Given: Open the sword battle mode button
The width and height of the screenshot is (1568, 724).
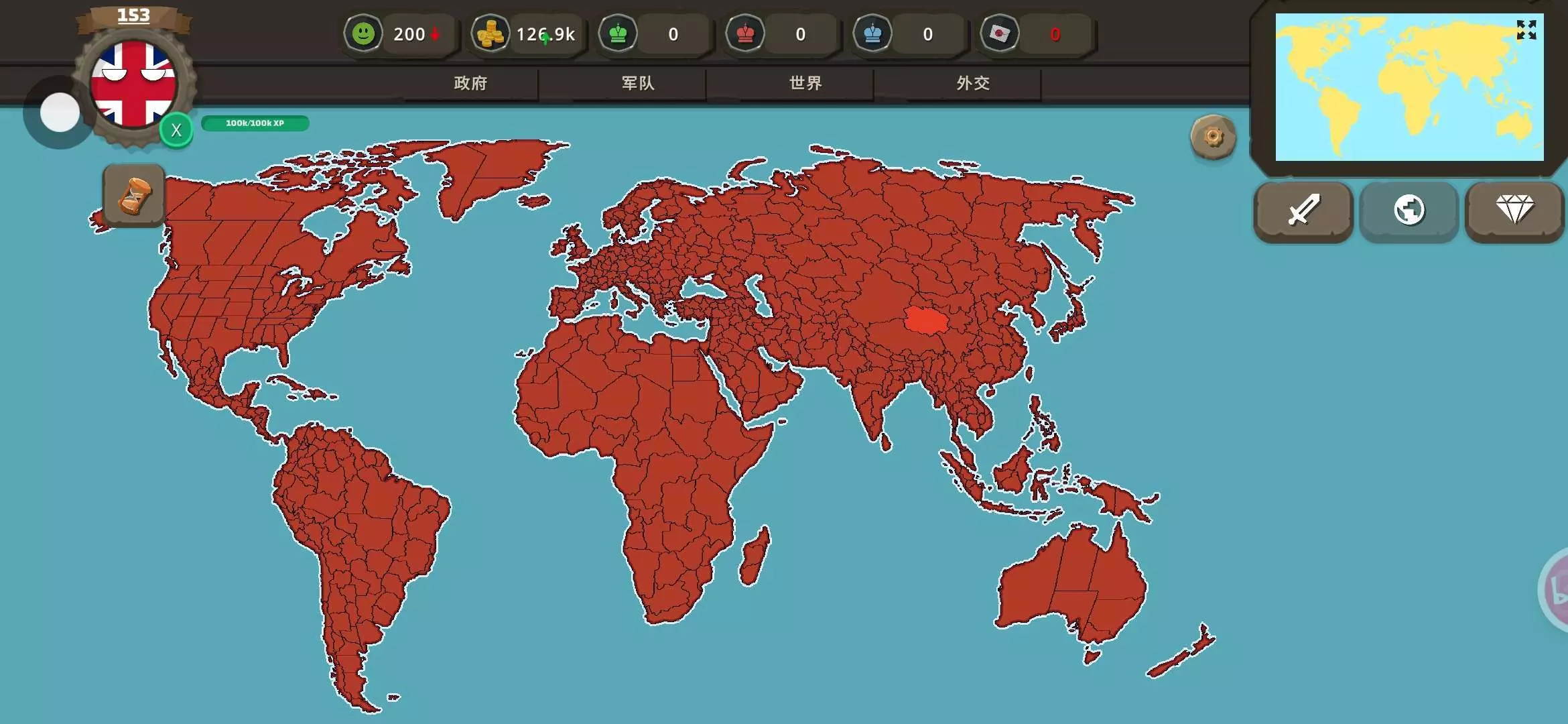Looking at the screenshot, I should click(x=1303, y=210).
